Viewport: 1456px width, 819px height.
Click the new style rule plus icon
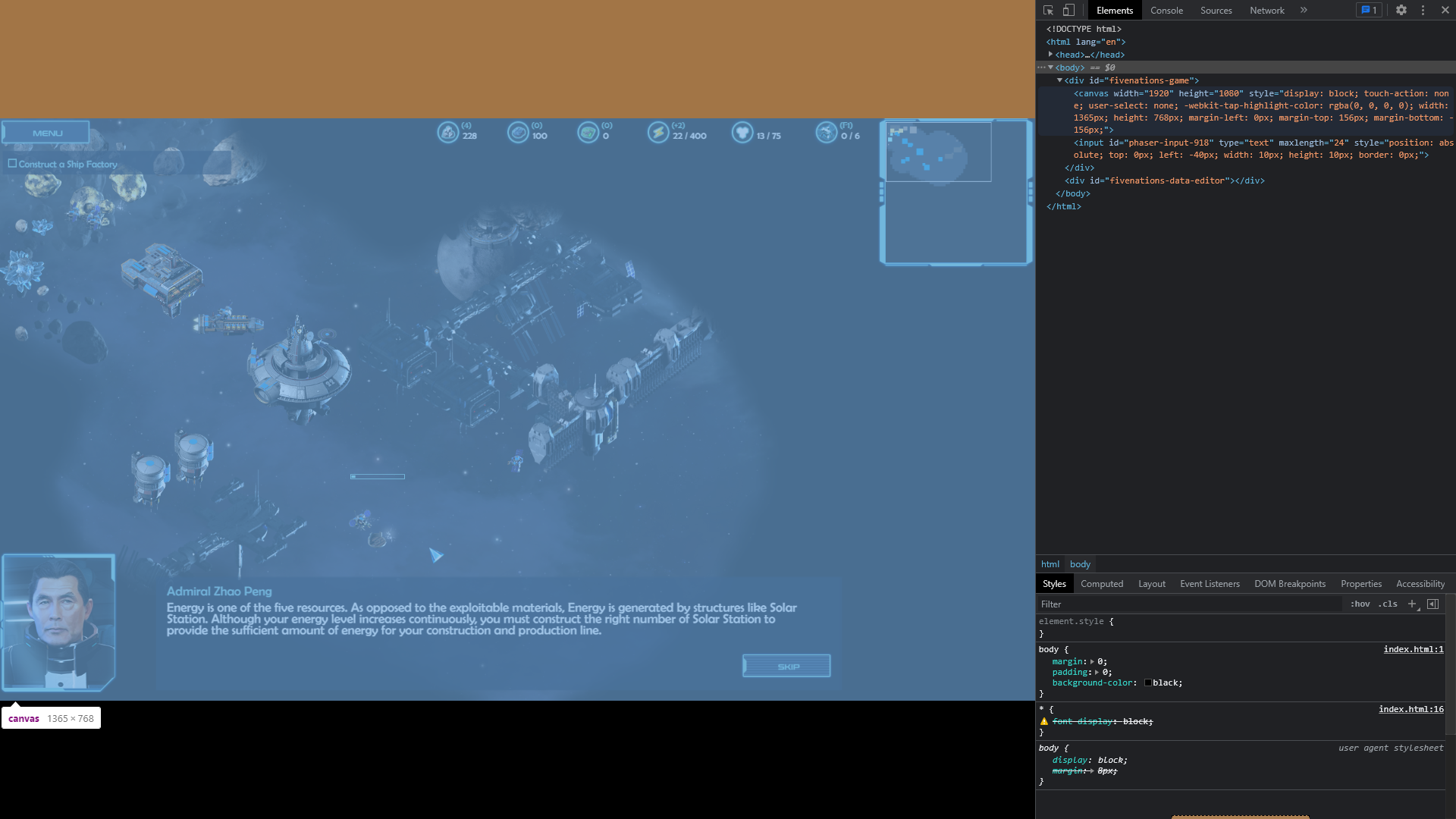[1411, 604]
